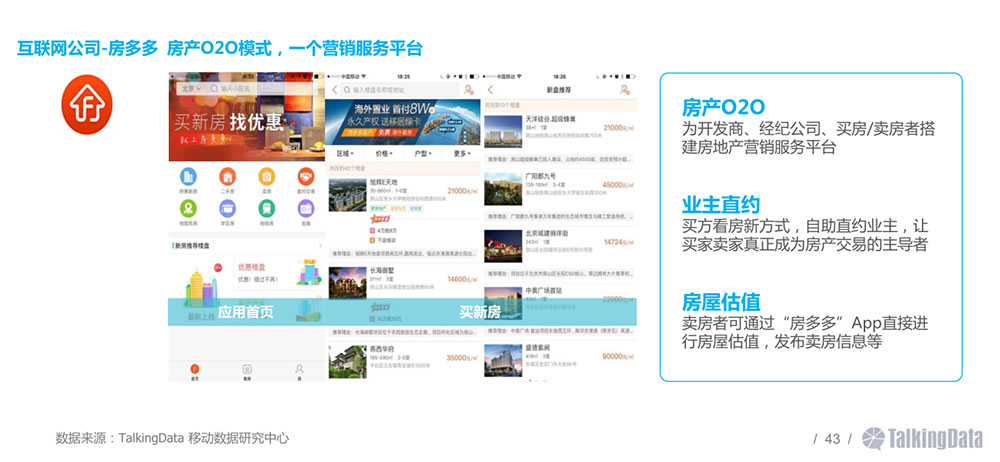Click the 14600 price of 长海御墅

[x=462, y=279]
